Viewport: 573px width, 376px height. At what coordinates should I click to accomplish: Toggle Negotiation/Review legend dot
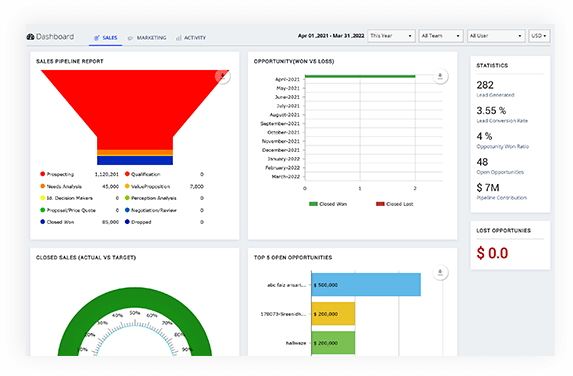tap(127, 210)
